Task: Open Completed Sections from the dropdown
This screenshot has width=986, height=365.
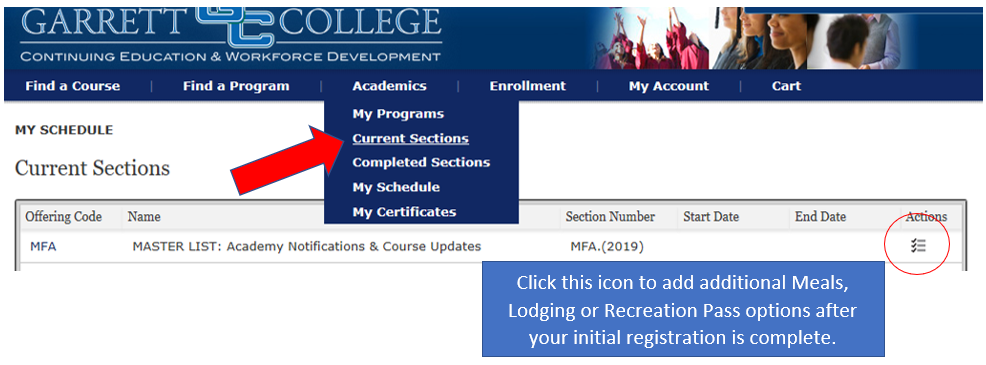Action: pos(421,162)
